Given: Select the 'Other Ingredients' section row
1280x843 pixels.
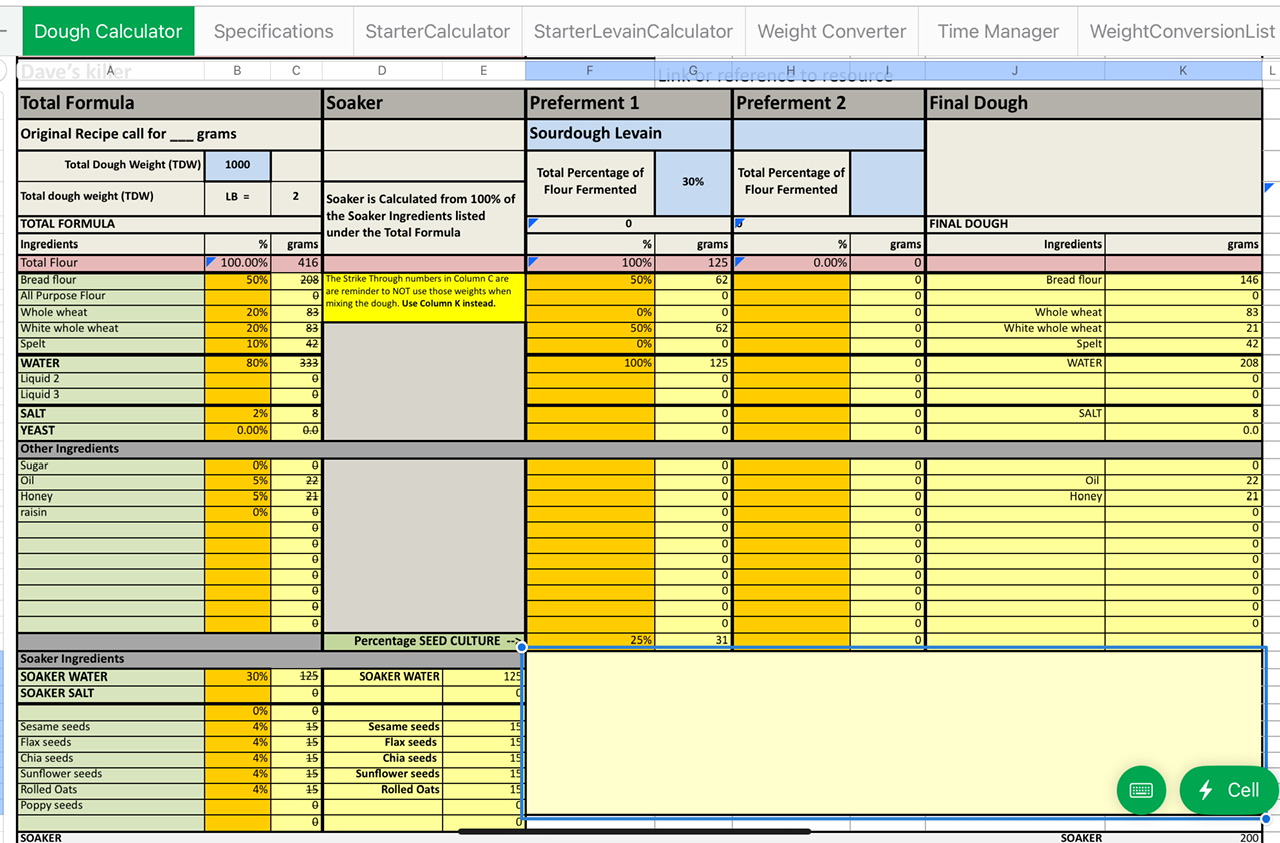Looking at the screenshot, I should (640, 449).
